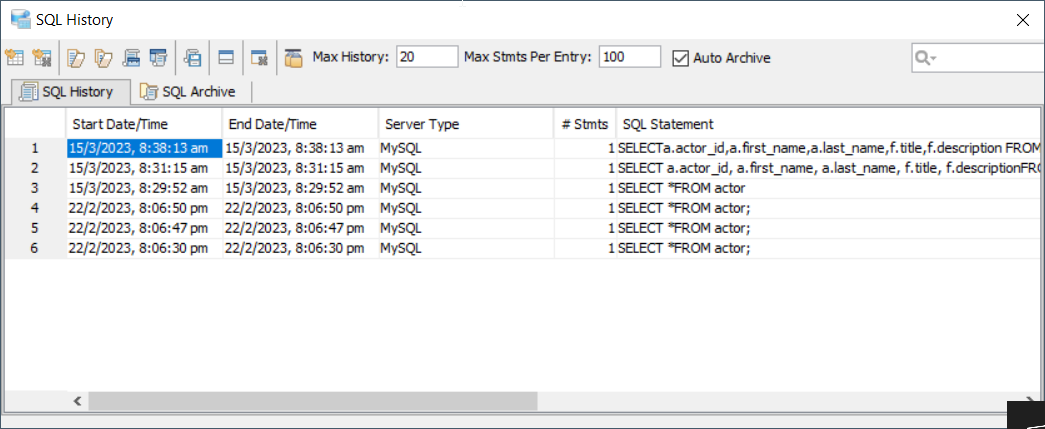
Task: Click the orange archive box toolbar icon
Action: pos(293,58)
